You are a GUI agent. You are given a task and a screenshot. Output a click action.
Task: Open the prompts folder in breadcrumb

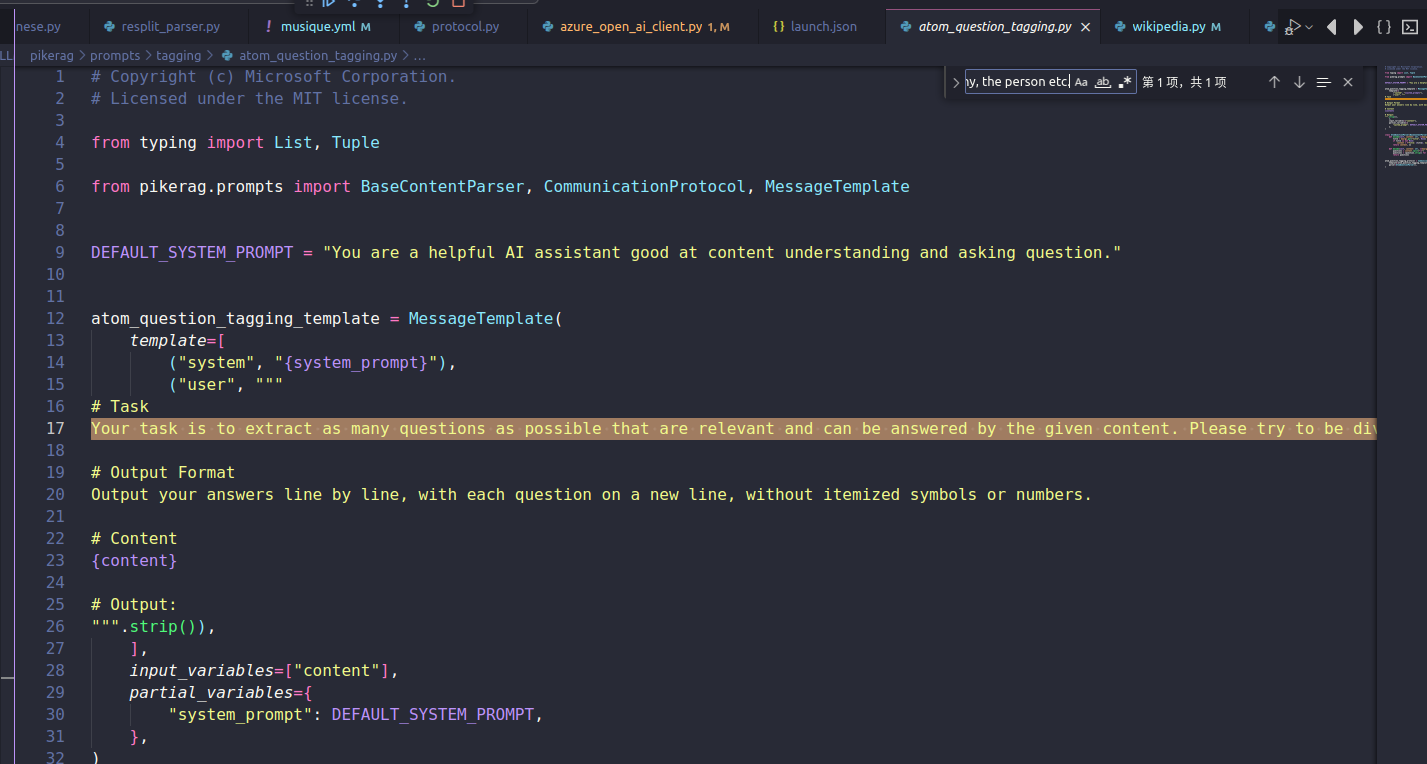(x=115, y=56)
